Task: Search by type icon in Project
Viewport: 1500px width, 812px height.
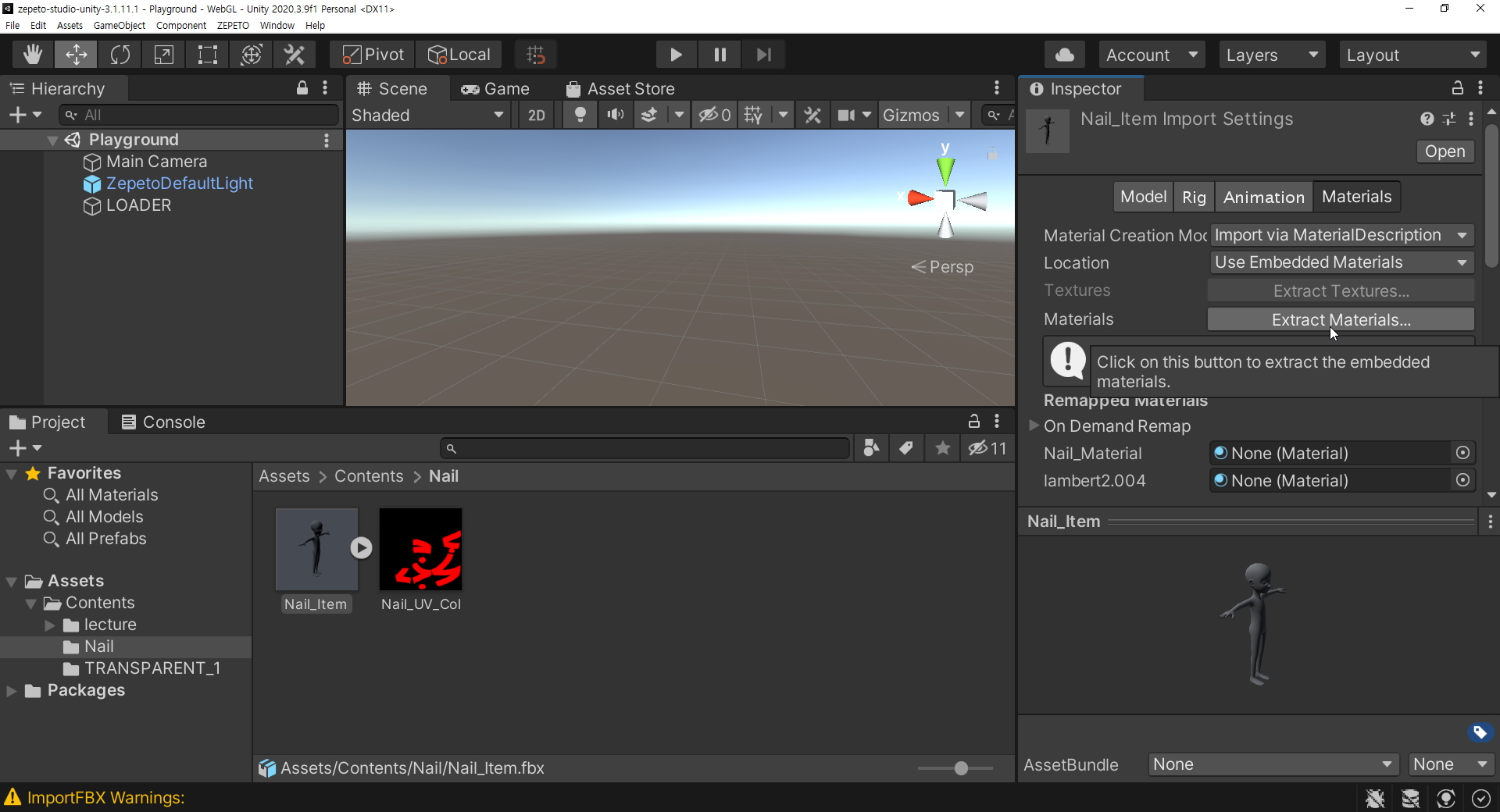Action: click(871, 448)
